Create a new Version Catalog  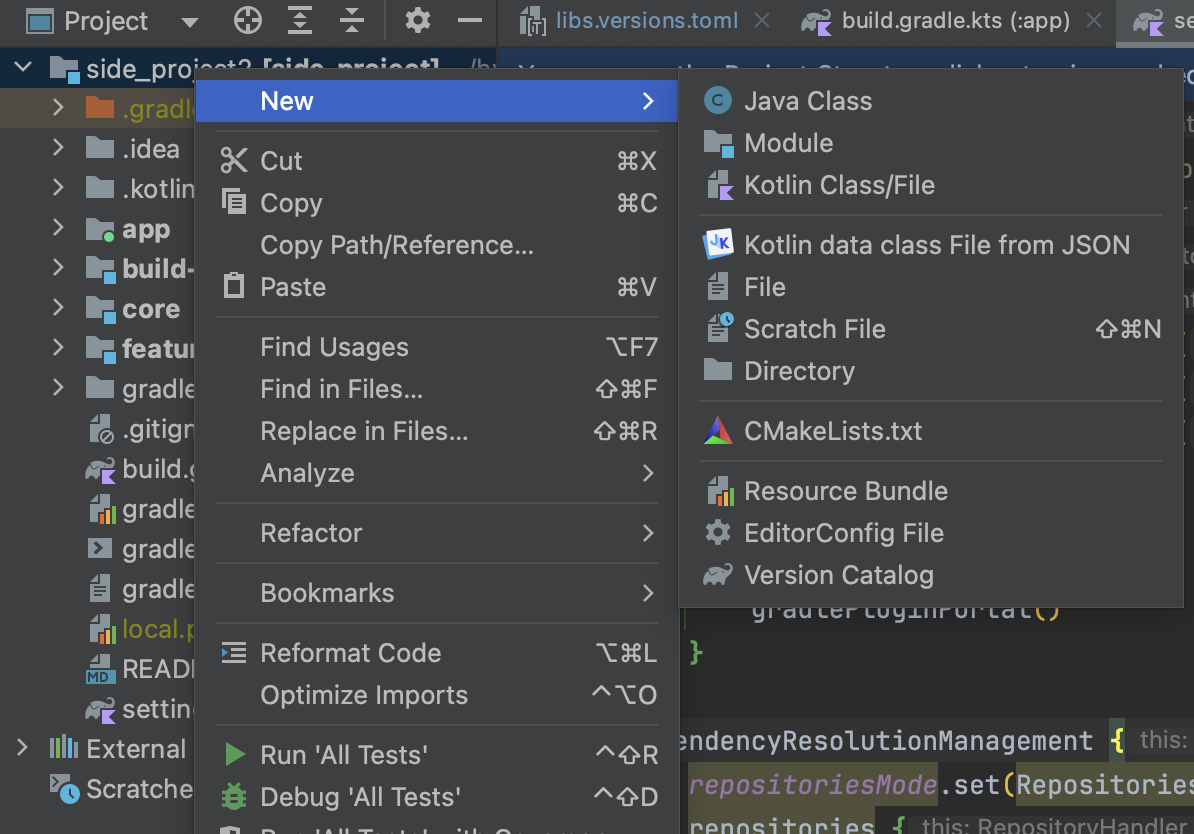click(x=838, y=575)
